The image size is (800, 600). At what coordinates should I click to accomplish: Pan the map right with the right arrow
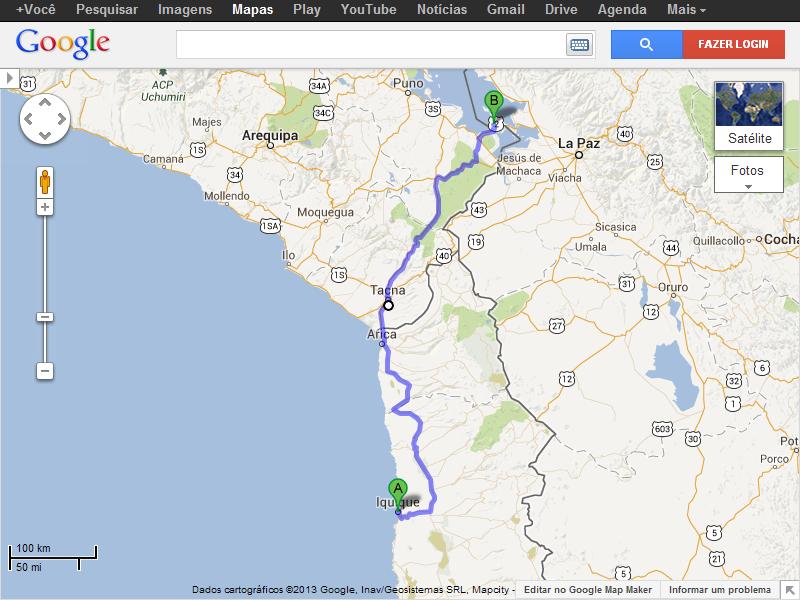point(62,119)
